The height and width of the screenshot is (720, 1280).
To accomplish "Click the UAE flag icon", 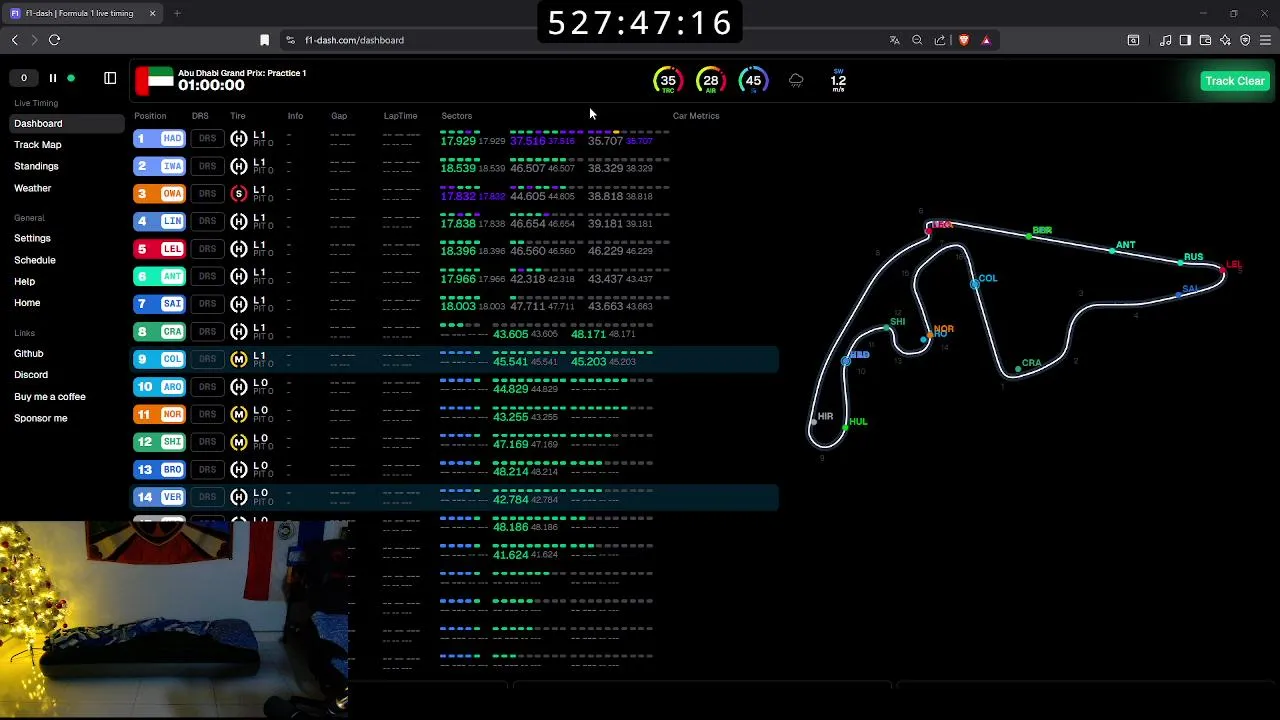I will click(154, 80).
